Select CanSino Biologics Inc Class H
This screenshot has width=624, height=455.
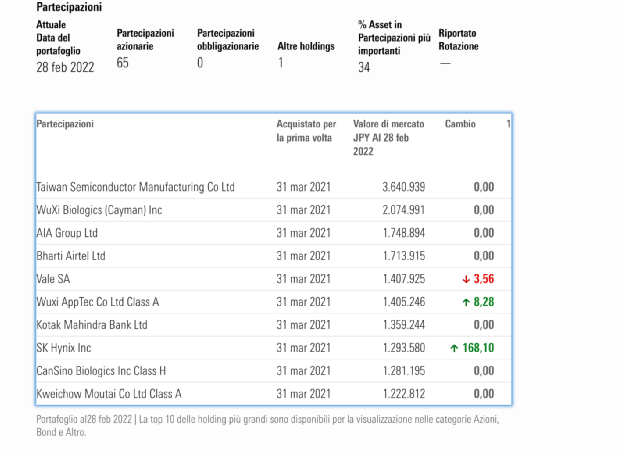pyautogui.click(x=101, y=371)
